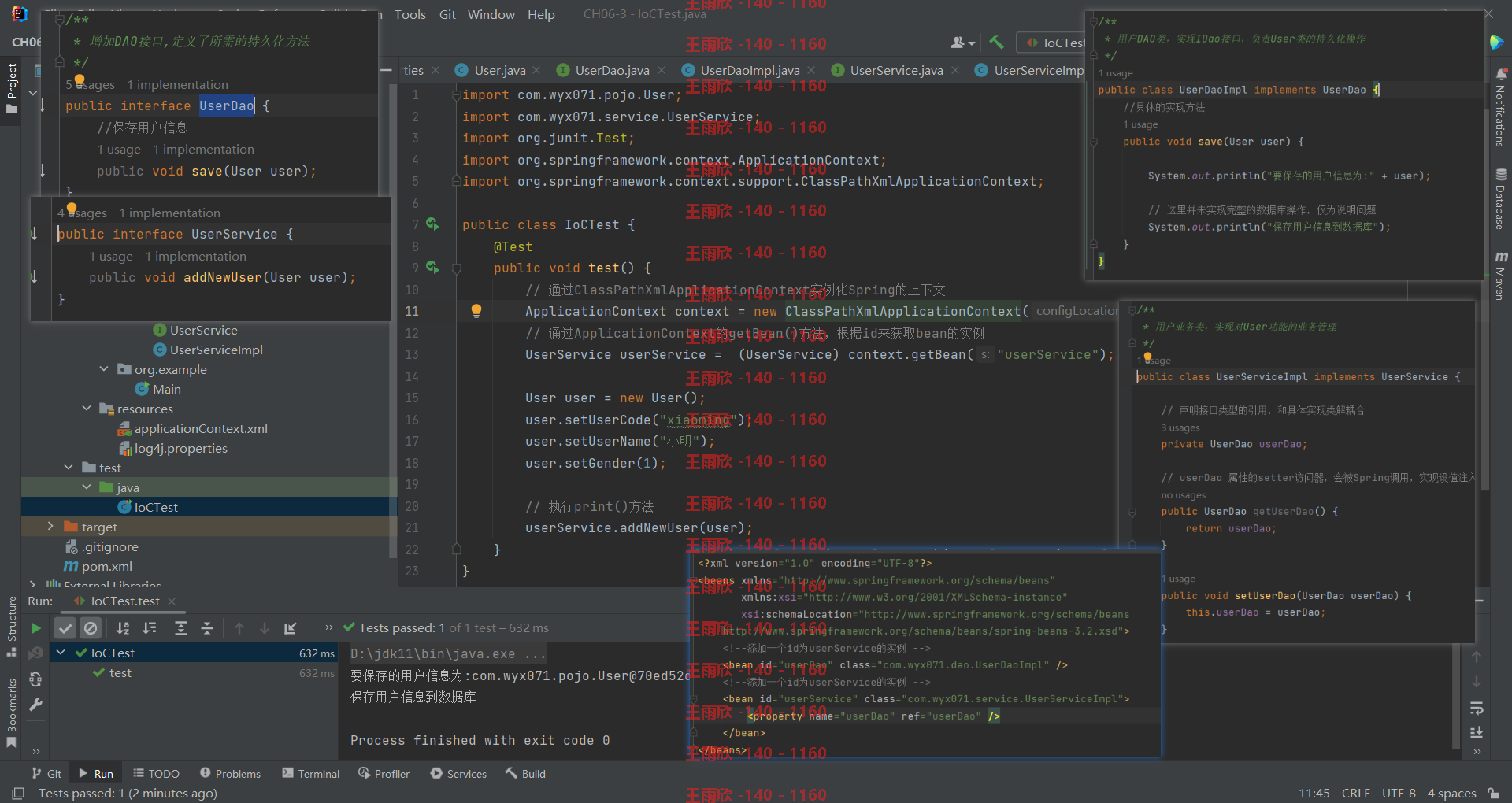Toggle soft-wrap in console output
The height and width of the screenshot is (803, 1512).
1477,708
